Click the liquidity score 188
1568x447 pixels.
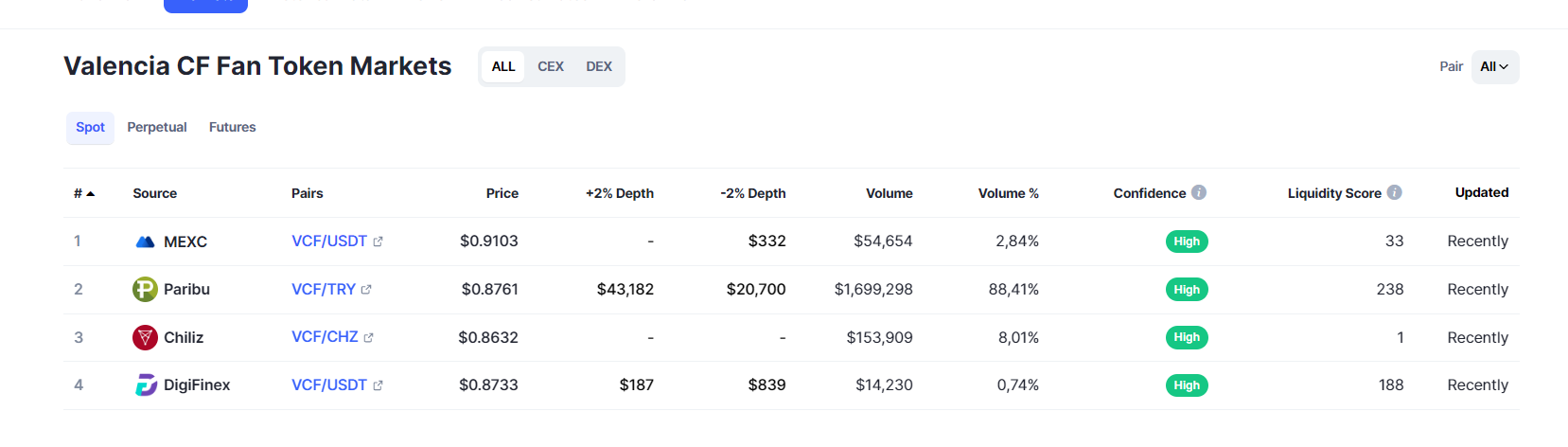pyautogui.click(x=1391, y=385)
